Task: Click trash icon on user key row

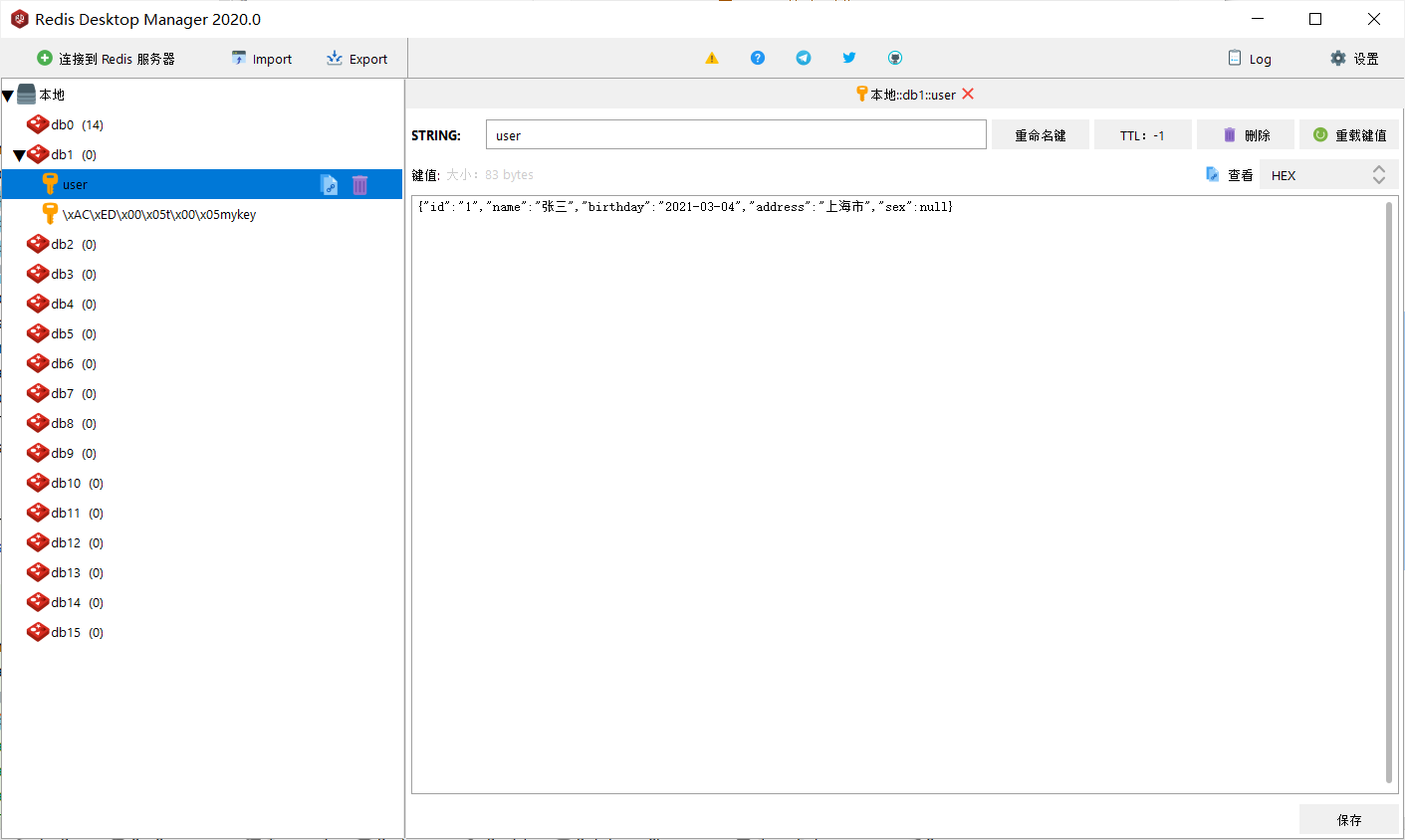Action: pos(360,184)
